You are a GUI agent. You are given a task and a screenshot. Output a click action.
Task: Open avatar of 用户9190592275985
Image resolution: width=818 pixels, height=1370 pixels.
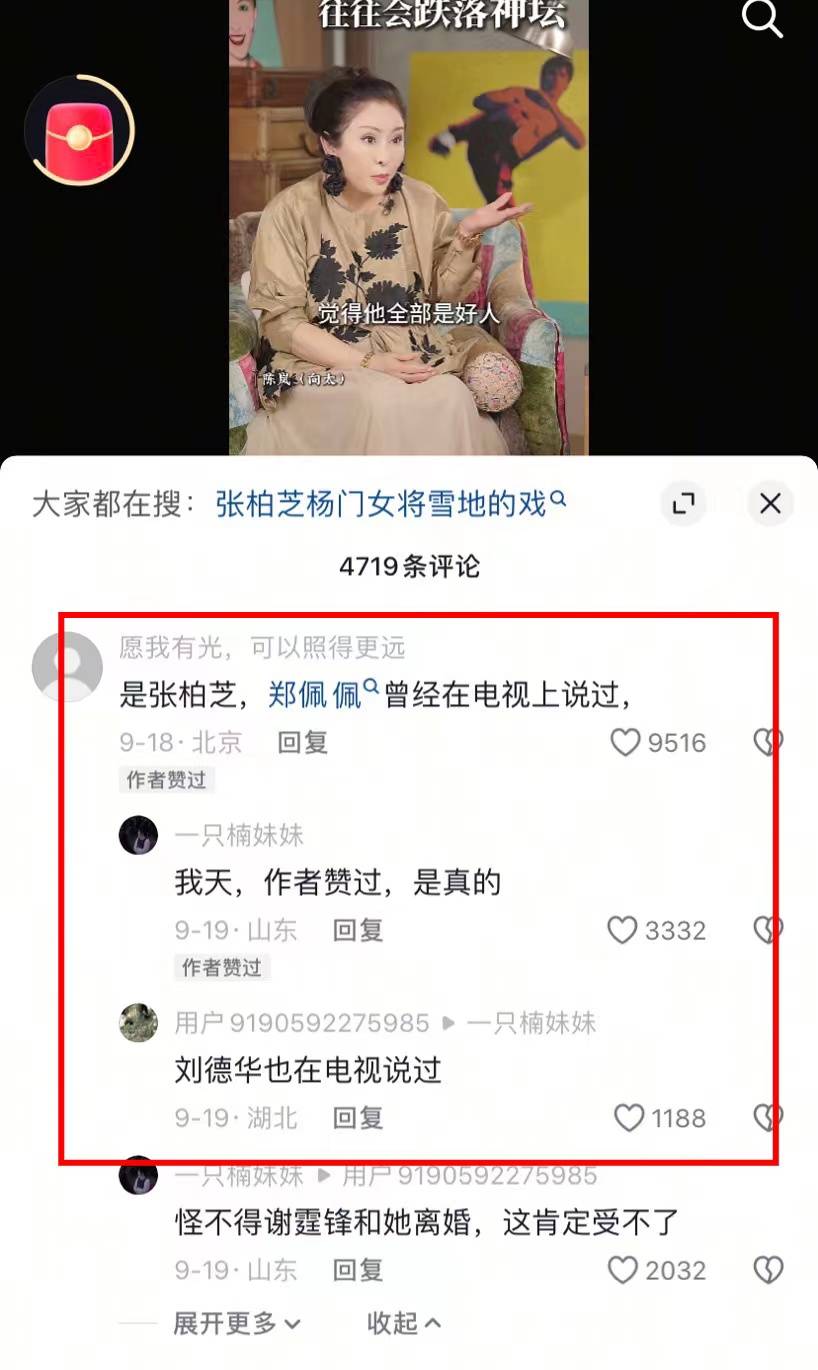click(x=139, y=1023)
